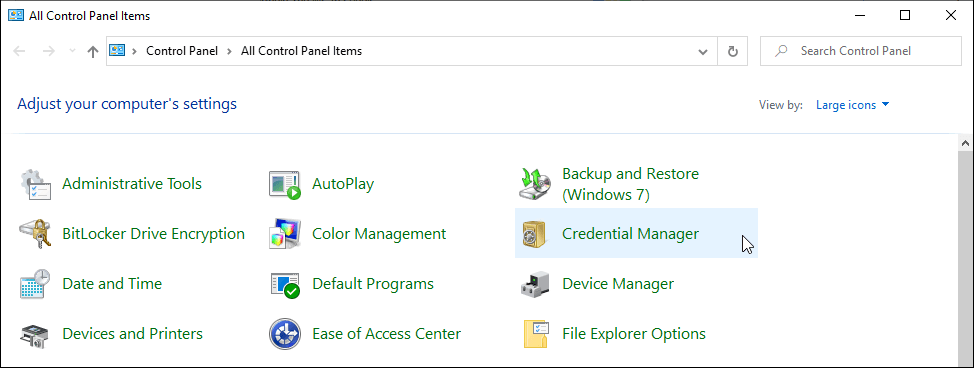The height and width of the screenshot is (368, 974).
Task: Click the vertical scrollbar up arrow
Action: tap(965, 143)
